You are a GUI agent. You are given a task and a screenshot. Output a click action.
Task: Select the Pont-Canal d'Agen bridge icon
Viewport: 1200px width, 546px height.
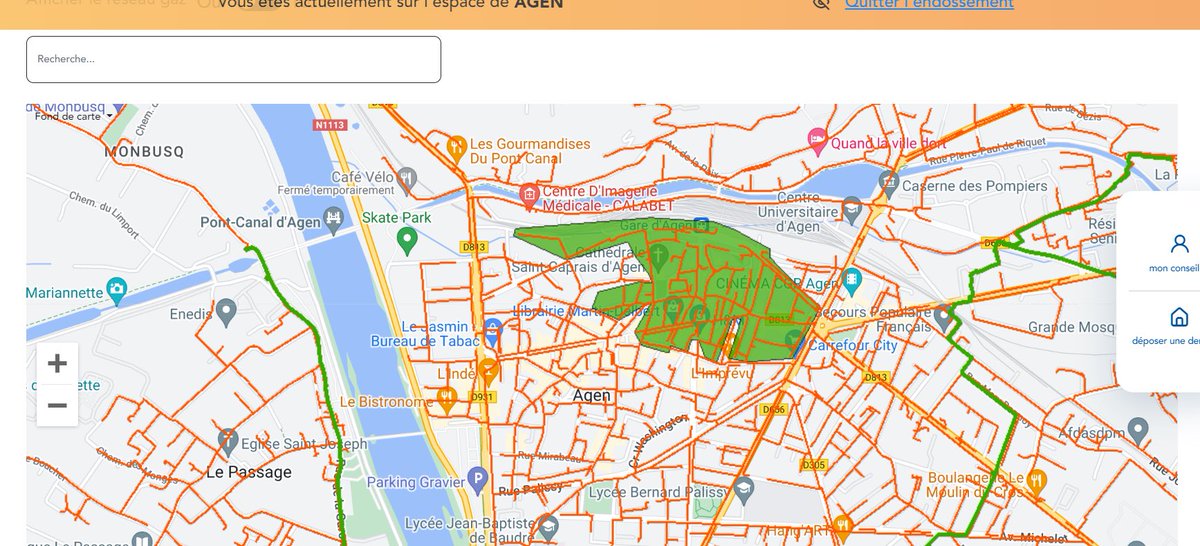[x=334, y=218]
